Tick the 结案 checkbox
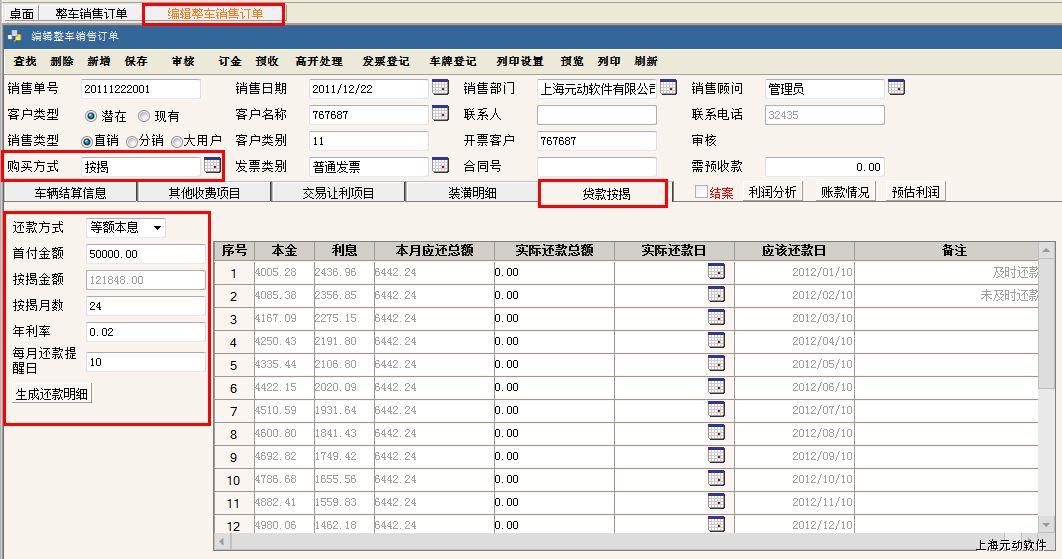Screen dimensions: 1062x559 coord(702,192)
